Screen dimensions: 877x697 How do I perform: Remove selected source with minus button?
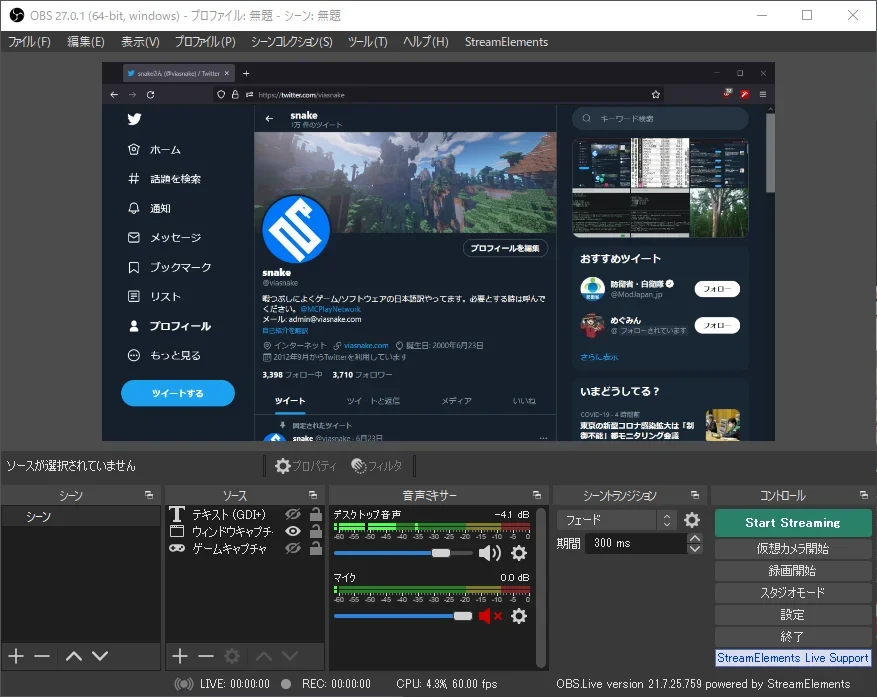click(x=206, y=656)
